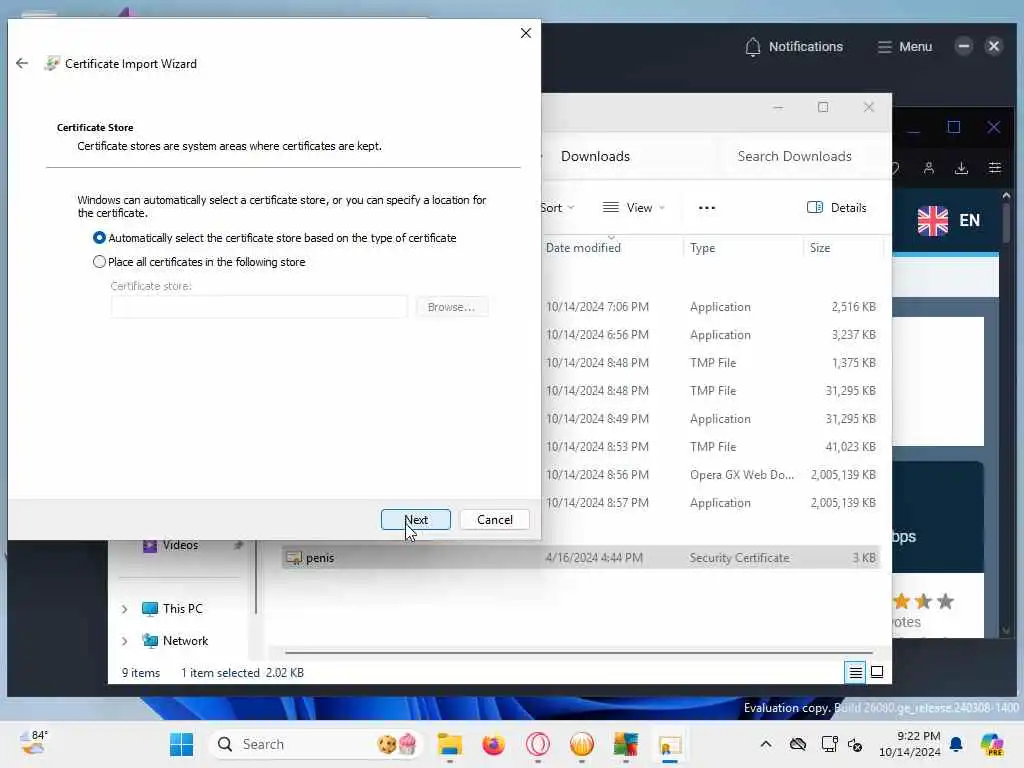Open browser downloads icon
This screenshot has width=1024, height=768.
click(961, 168)
